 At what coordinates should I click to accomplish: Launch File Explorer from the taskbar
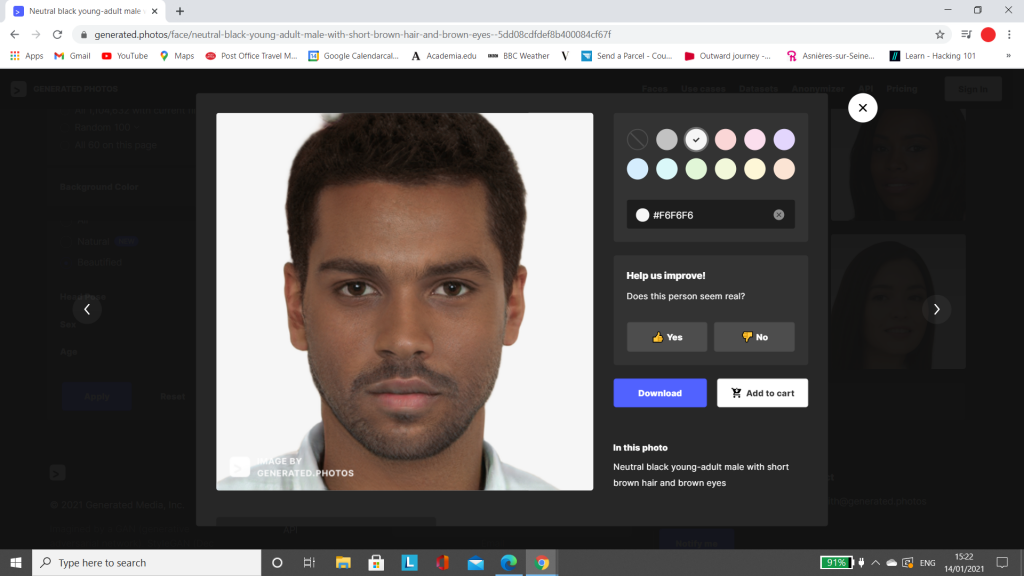pos(343,562)
